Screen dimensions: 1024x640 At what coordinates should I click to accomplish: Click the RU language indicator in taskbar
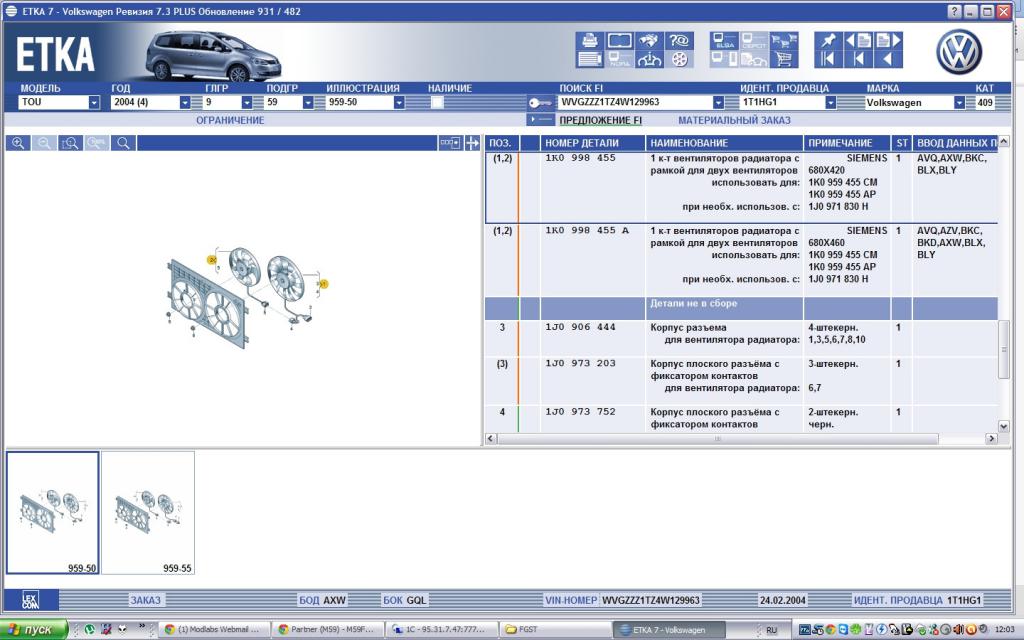pos(772,630)
